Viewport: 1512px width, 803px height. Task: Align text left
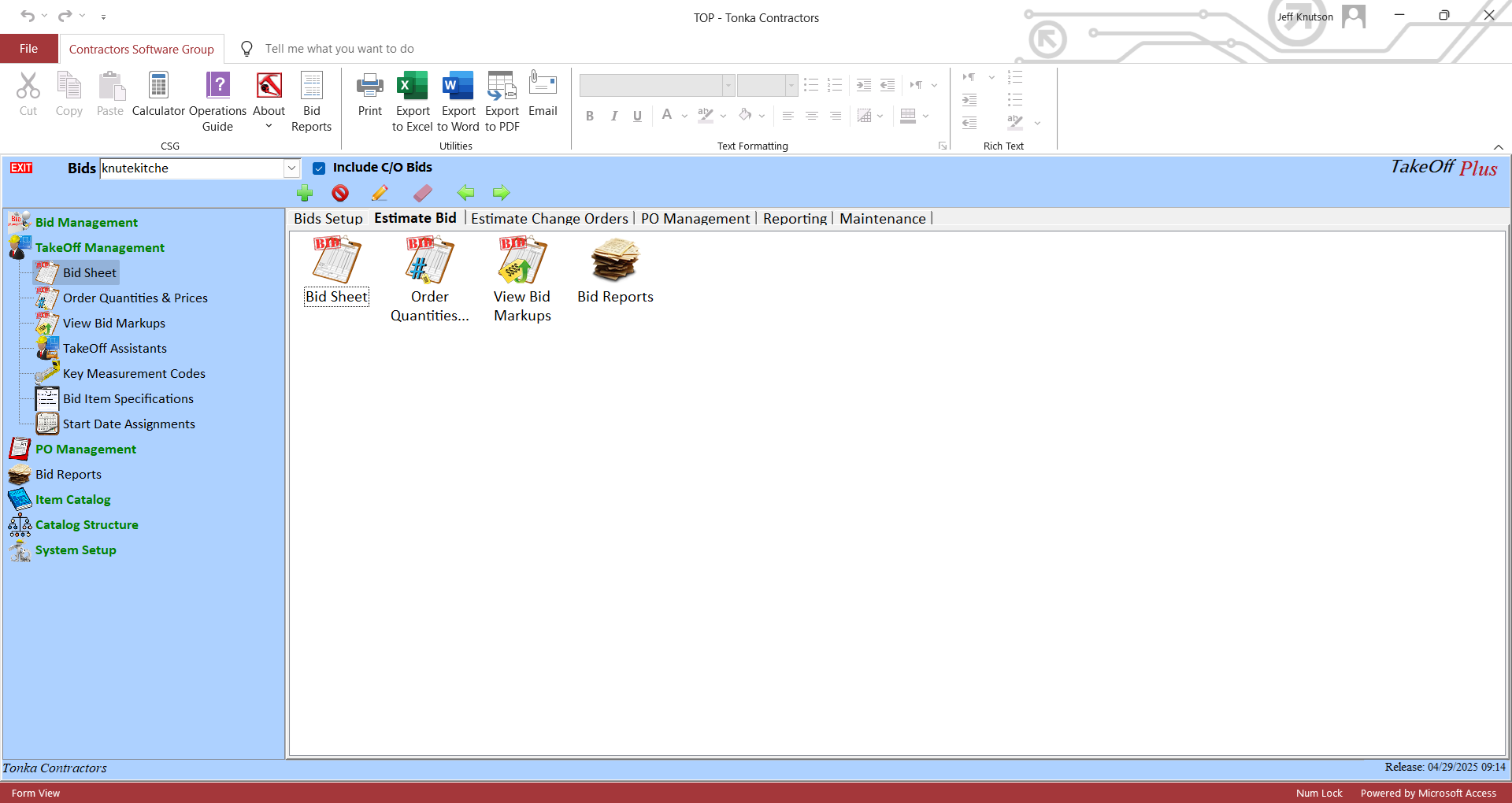click(787, 116)
